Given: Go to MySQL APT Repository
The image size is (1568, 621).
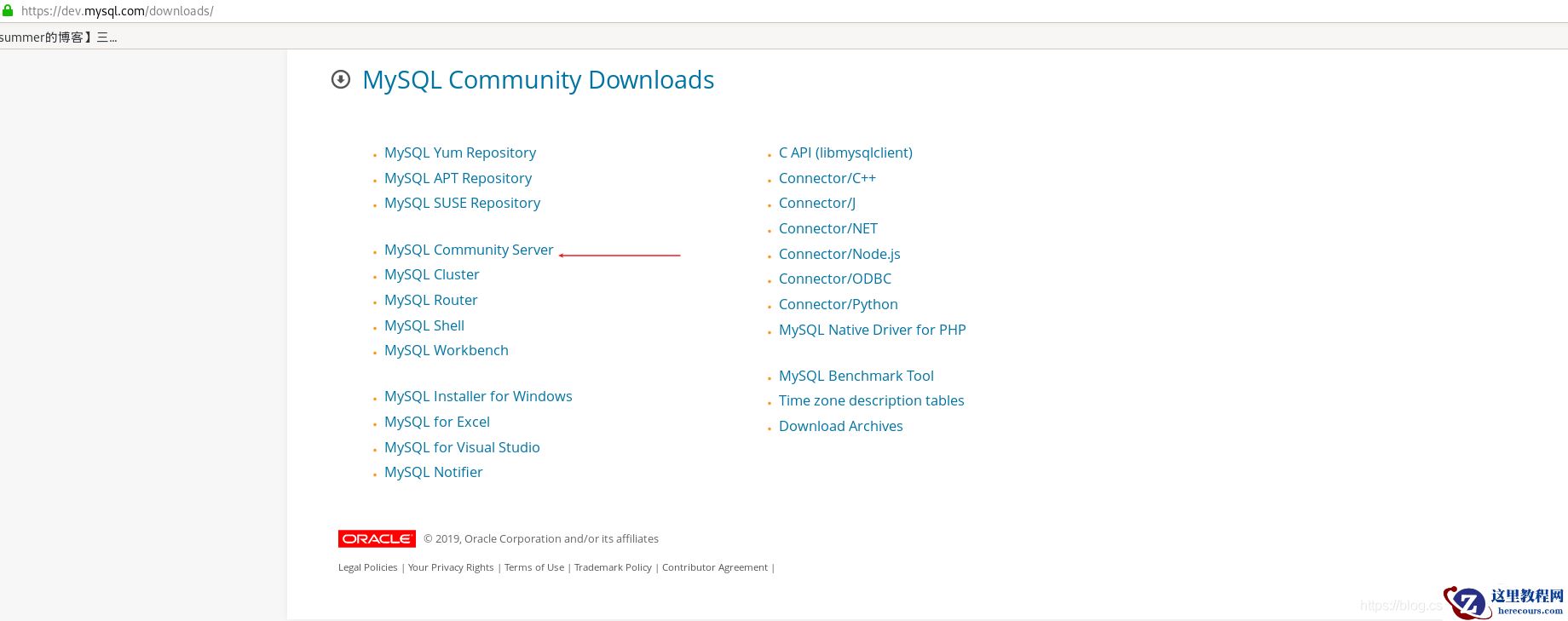Looking at the screenshot, I should [x=458, y=178].
